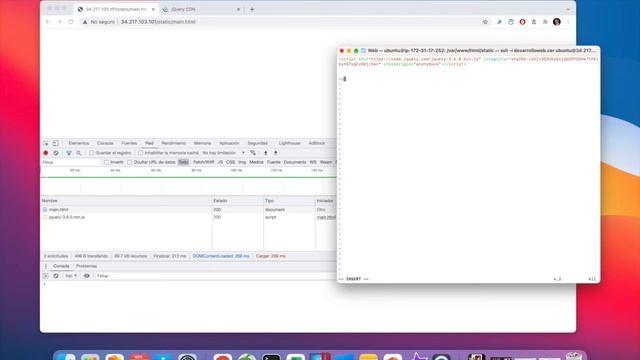Switch to Elementos tab in DevTools
Image resolution: width=640 pixels, height=360 pixels.
78,143
